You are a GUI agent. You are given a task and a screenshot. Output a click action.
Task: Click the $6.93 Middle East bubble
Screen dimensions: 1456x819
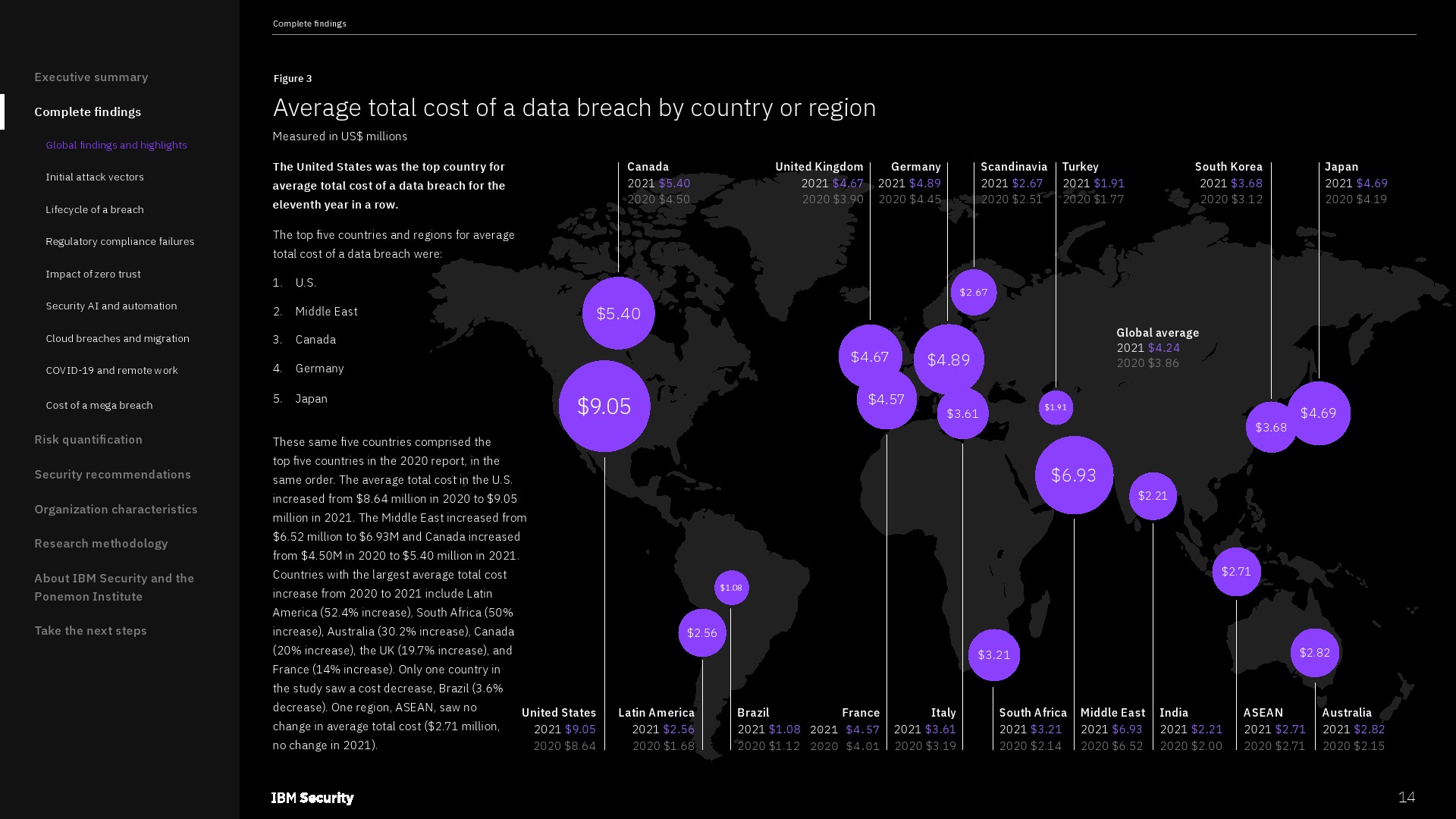(x=1074, y=475)
